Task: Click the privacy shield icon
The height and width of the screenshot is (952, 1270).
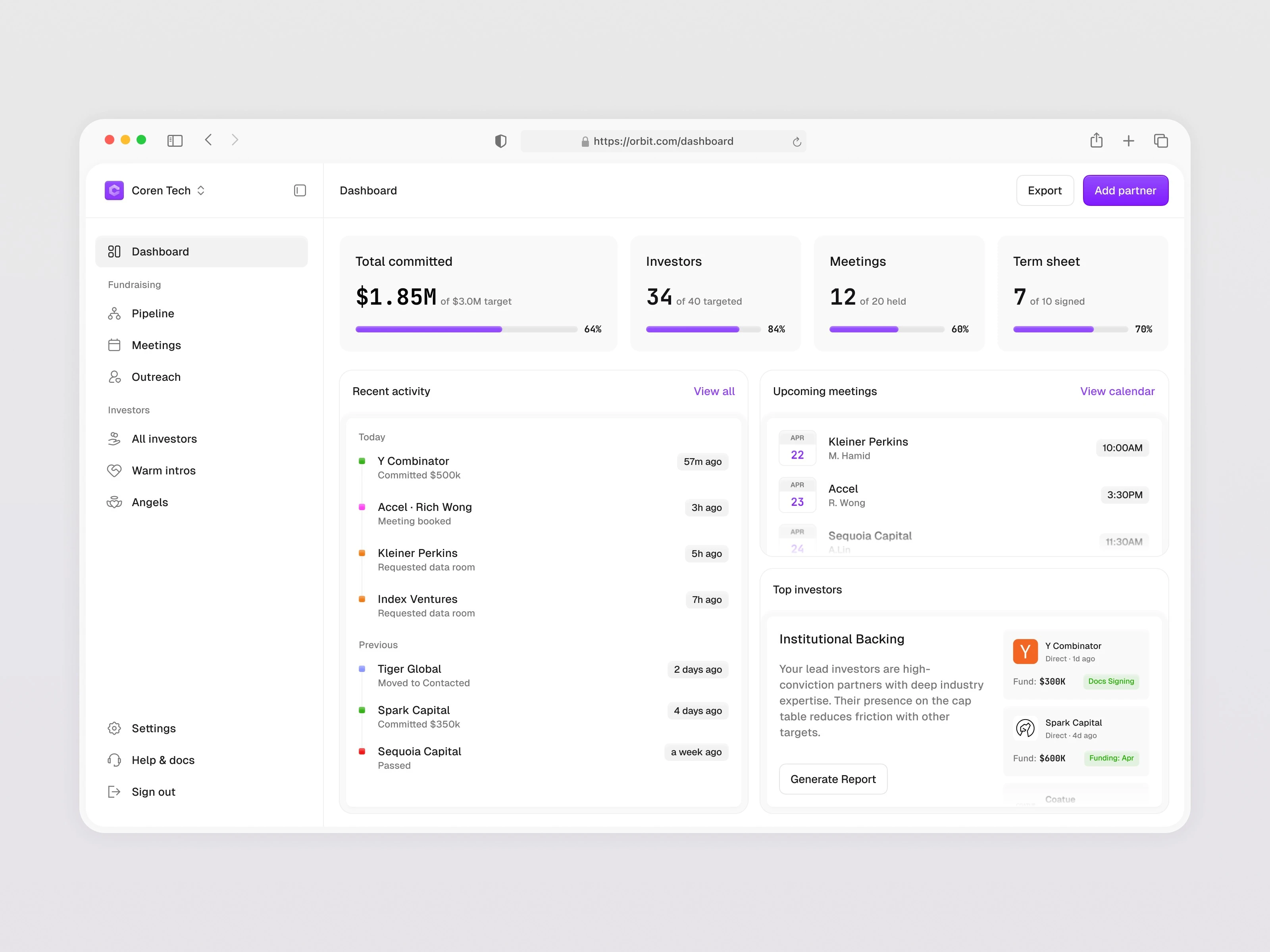Action: tap(500, 141)
